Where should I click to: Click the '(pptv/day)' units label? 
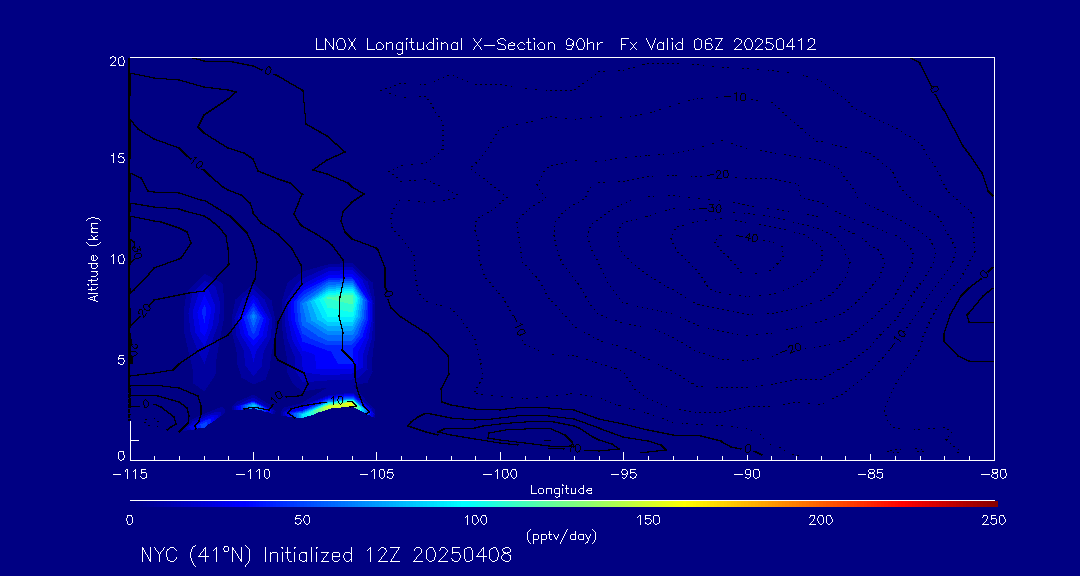click(x=561, y=536)
